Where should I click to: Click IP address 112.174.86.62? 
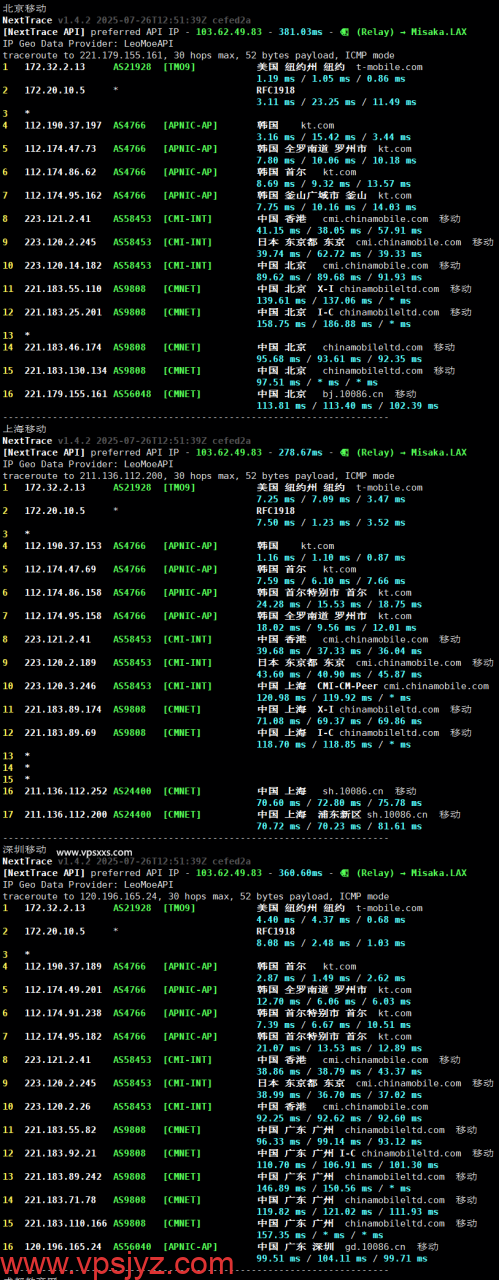[x=60, y=172]
